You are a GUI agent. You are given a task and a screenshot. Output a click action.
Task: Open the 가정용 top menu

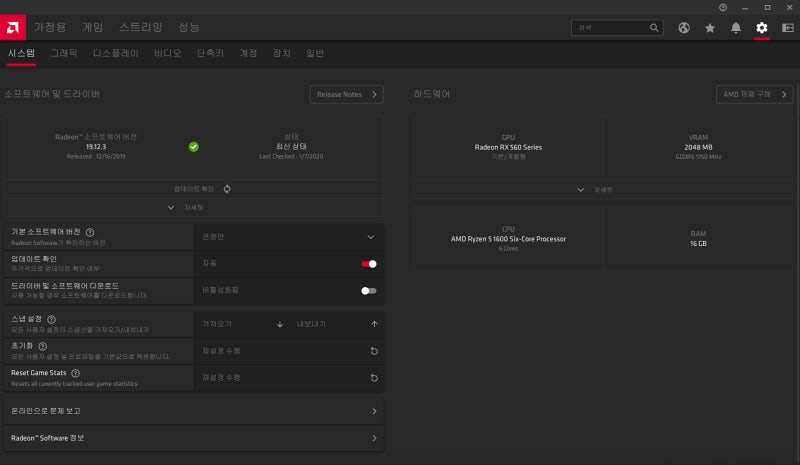coord(50,27)
